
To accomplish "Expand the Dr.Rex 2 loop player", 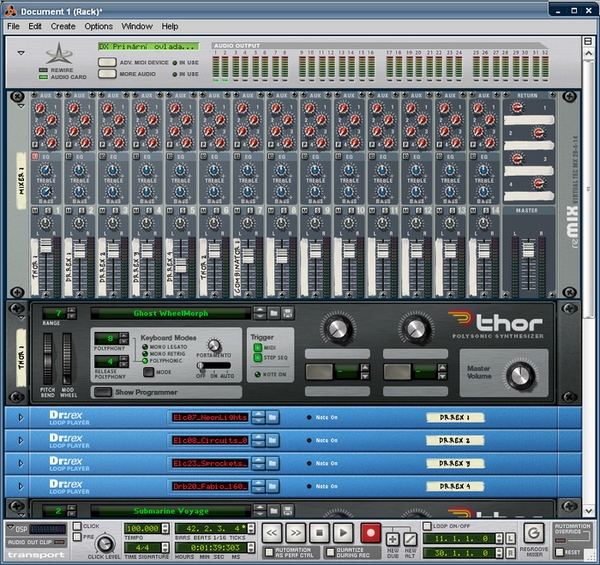I will pyautogui.click(x=21, y=440).
